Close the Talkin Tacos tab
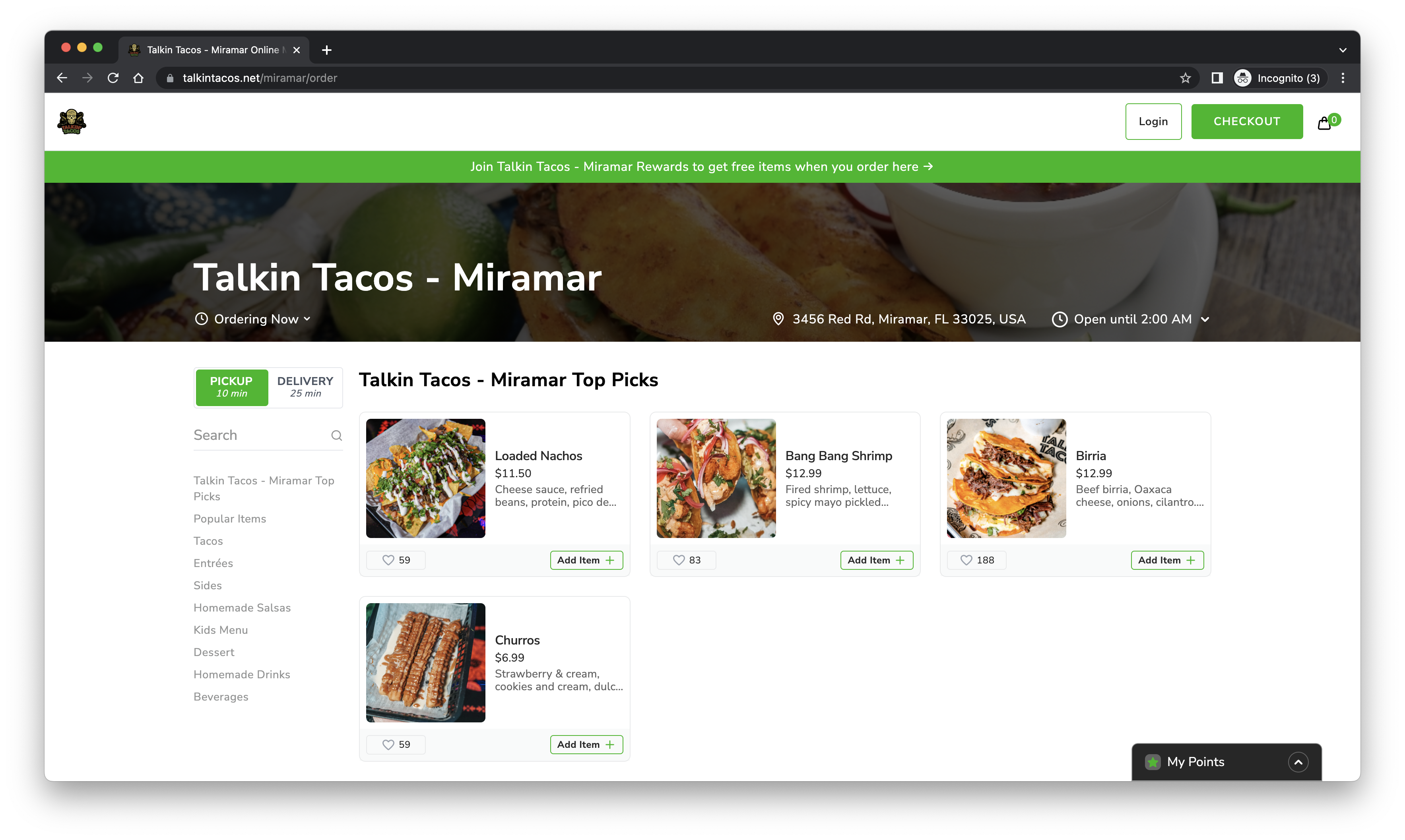 (x=296, y=50)
